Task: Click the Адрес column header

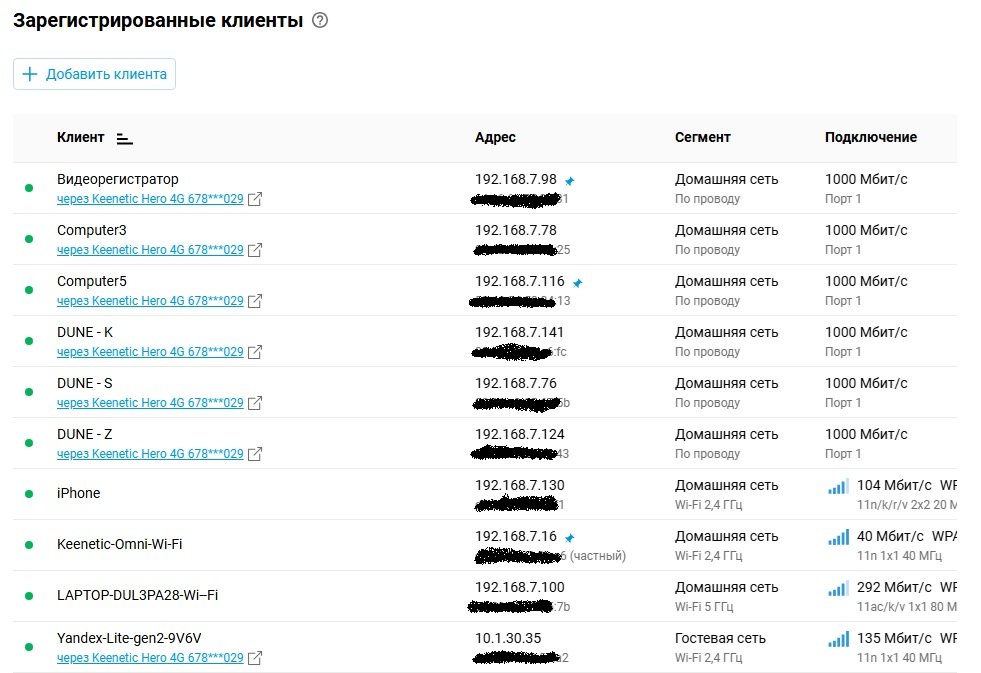Action: click(x=495, y=138)
